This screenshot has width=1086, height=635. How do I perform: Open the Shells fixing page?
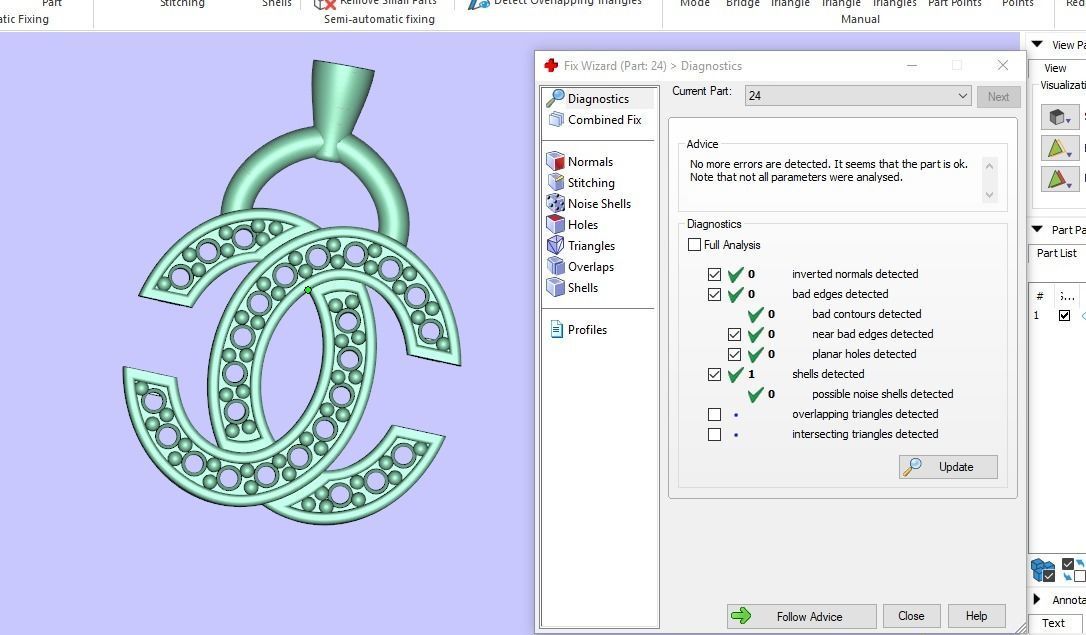coord(573,287)
